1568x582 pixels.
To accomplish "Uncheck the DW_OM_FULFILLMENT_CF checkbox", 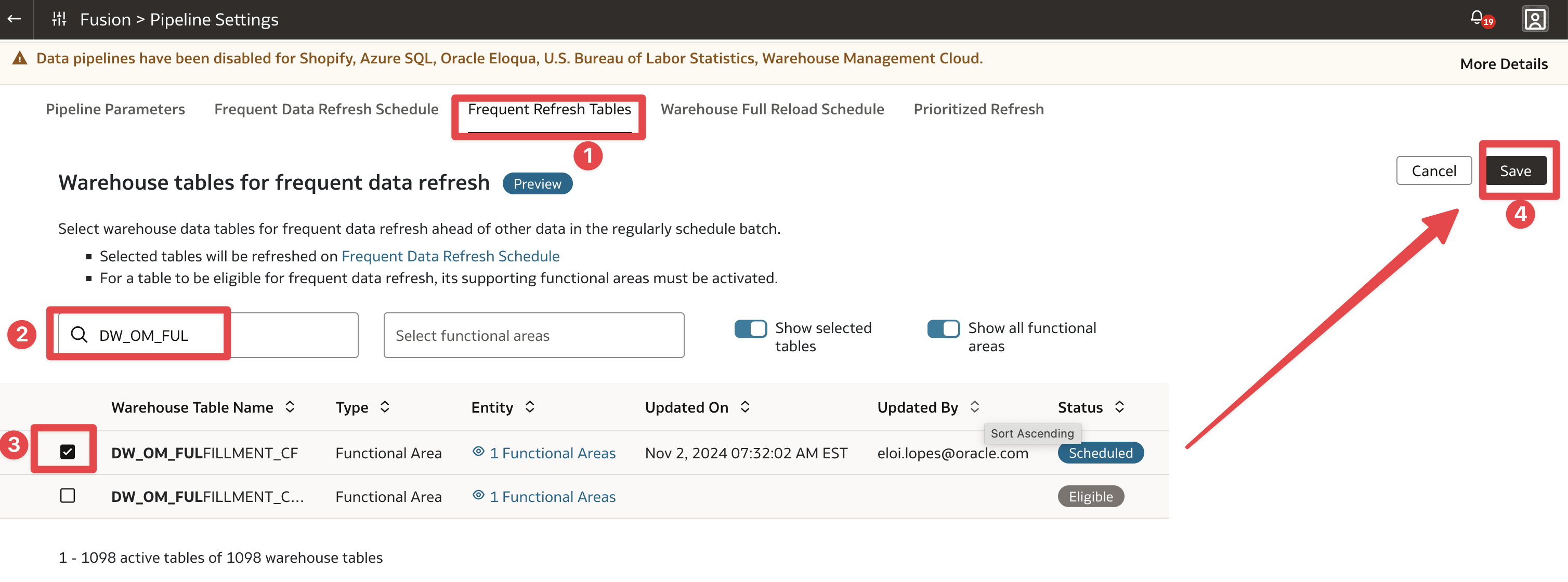I will tap(69, 451).
